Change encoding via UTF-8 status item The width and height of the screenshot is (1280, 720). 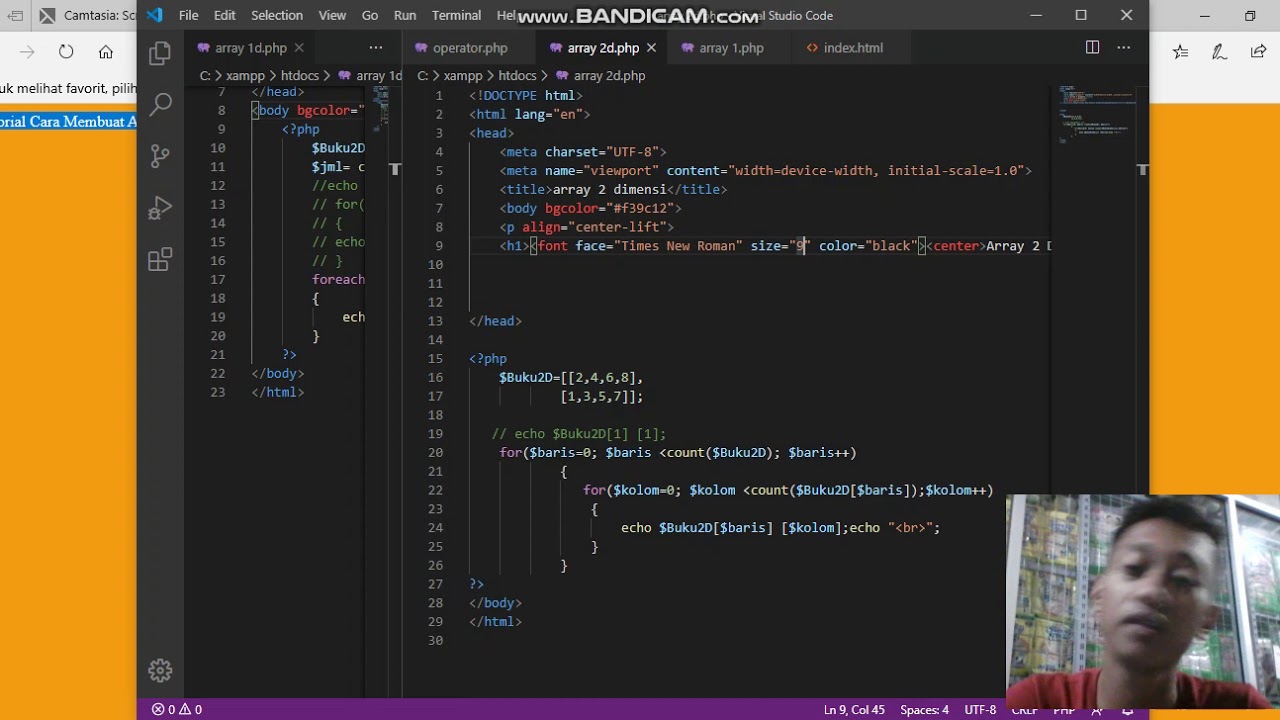pyautogui.click(x=980, y=709)
